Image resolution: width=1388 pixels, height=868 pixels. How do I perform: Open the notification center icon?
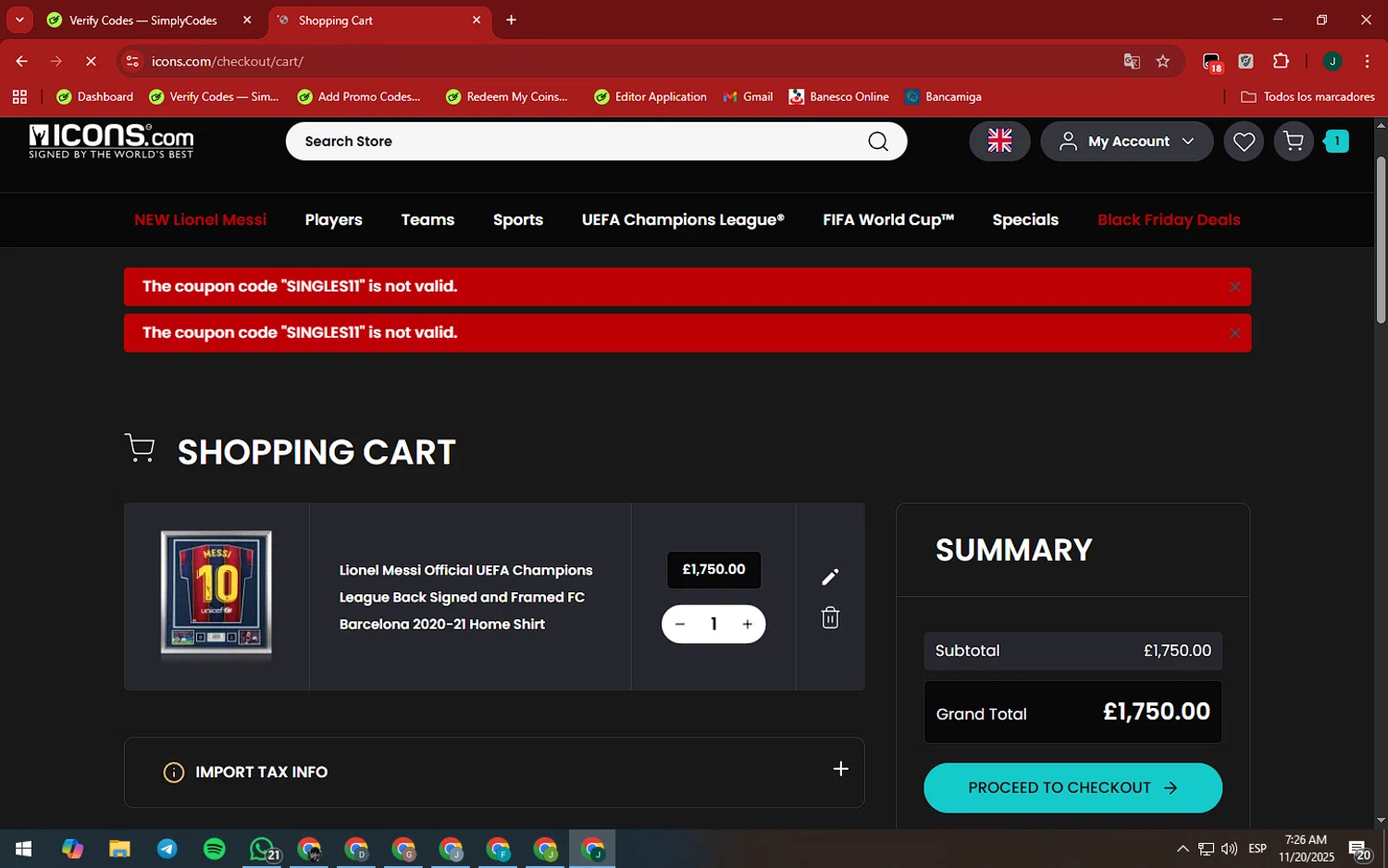pos(1358,849)
